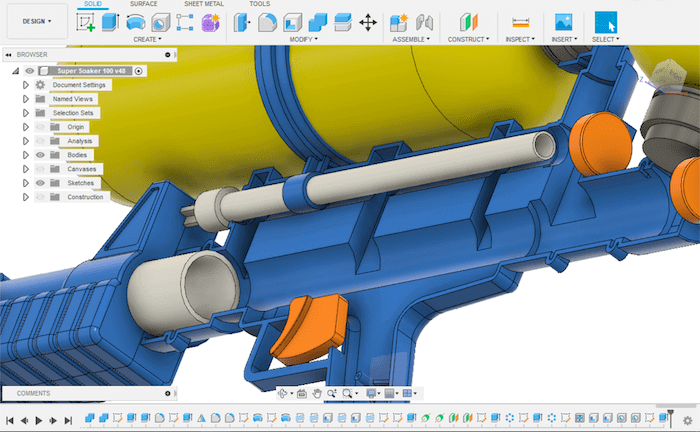Click the Create Form purple icon
The image size is (700, 432).
(210, 22)
